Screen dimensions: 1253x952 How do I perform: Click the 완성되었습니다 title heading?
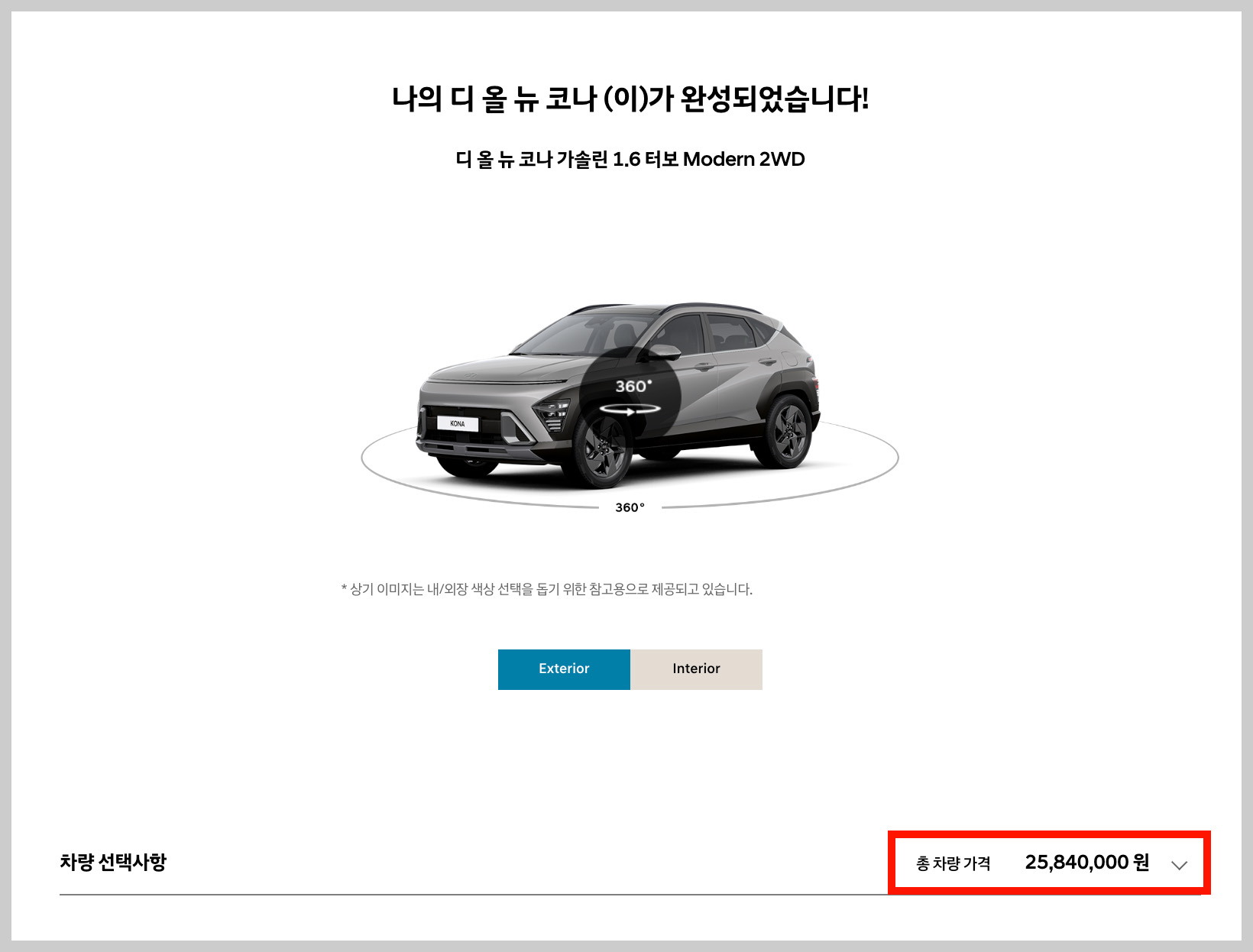point(630,99)
